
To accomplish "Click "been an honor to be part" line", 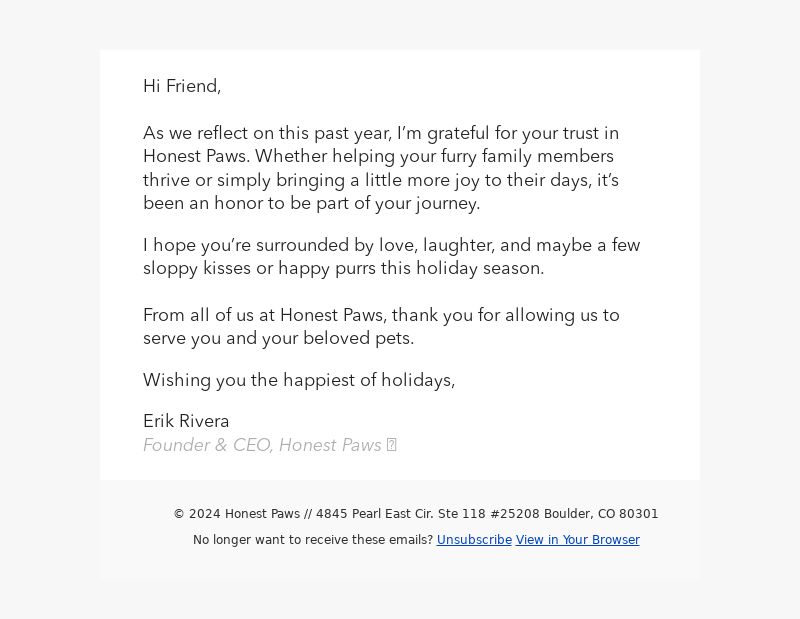I will click(x=311, y=204).
